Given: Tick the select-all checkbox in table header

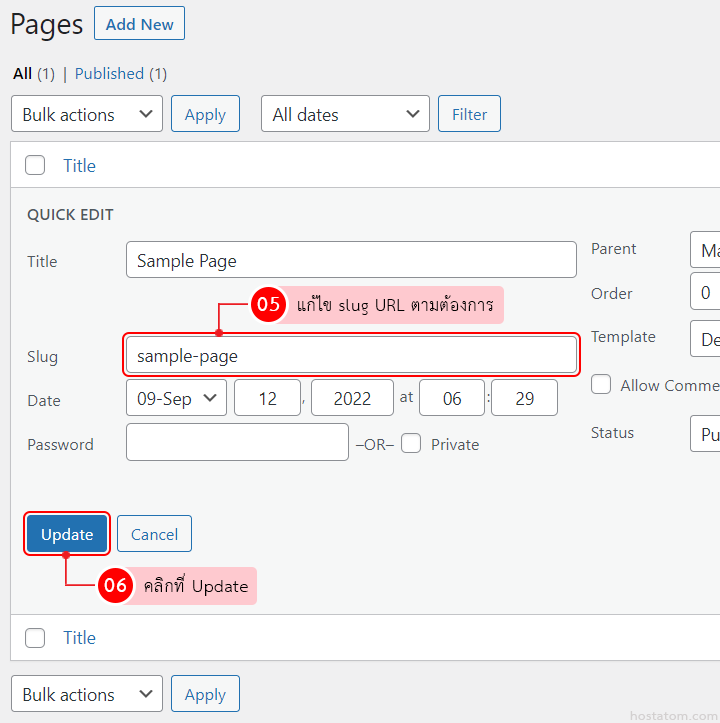Looking at the screenshot, I should pyautogui.click(x=35, y=166).
